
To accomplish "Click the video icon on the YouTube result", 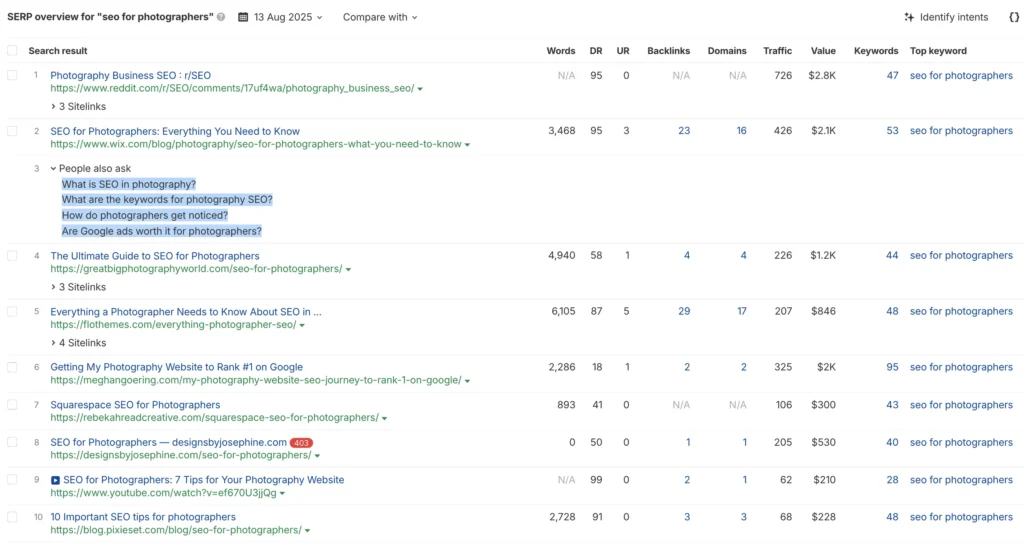I will tap(56, 480).
